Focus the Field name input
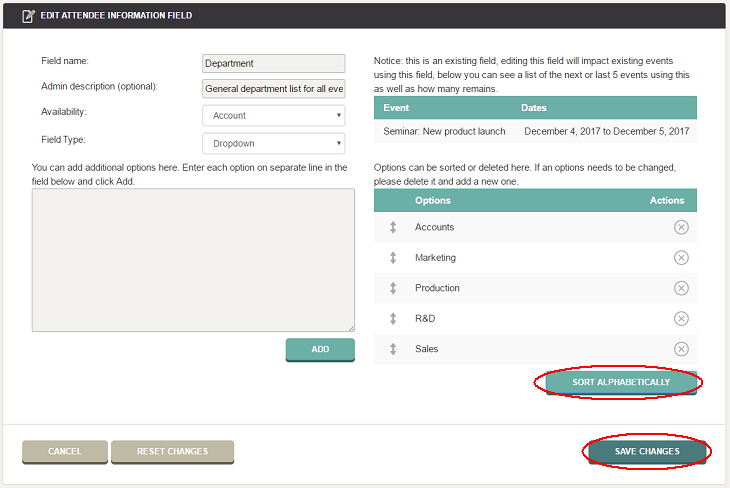Image resolution: width=730 pixels, height=488 pixels. point(274,63)
